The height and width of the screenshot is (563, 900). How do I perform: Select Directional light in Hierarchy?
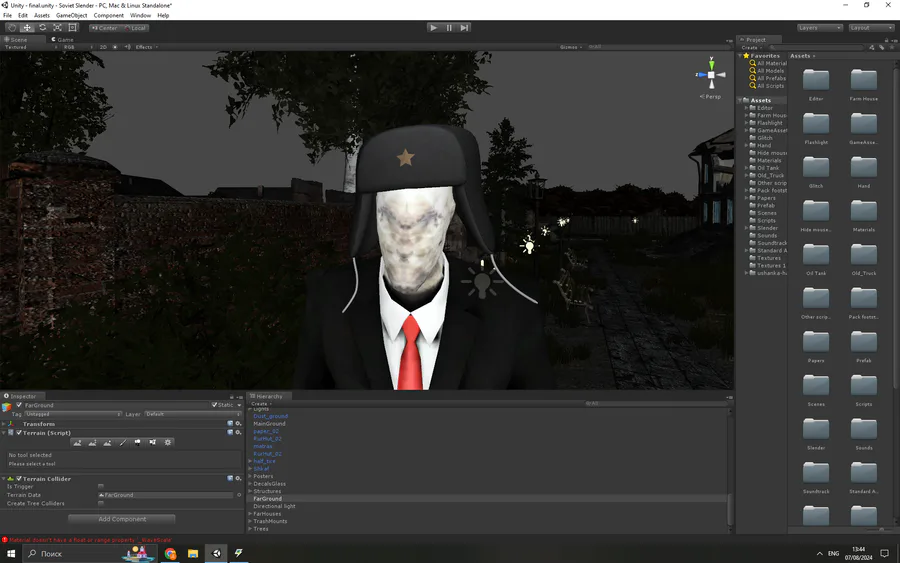pyautogui.click(x=274, y=506)
